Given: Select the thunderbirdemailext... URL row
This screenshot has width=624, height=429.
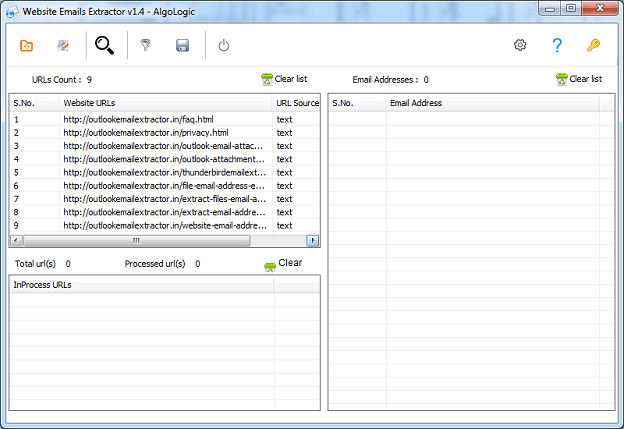Looking at the screenshot, I should coord(164,173).
